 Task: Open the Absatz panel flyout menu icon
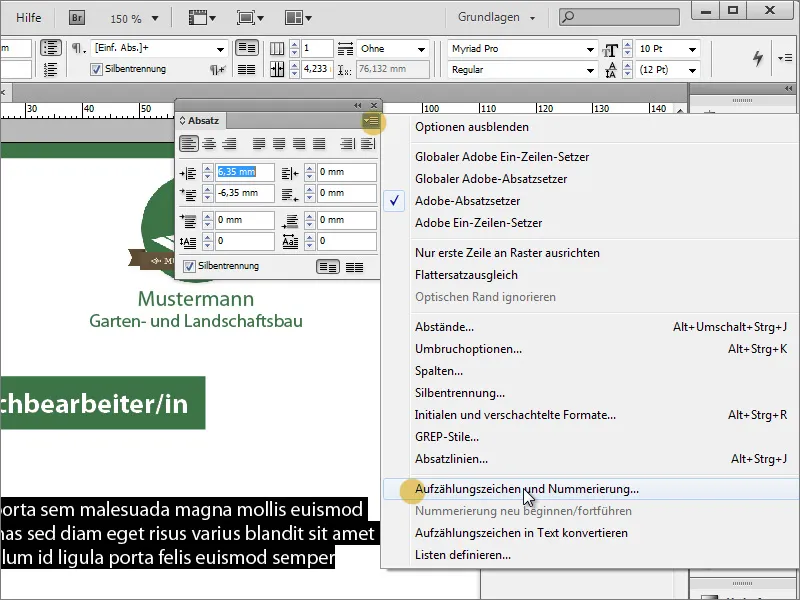coord(371,121)
